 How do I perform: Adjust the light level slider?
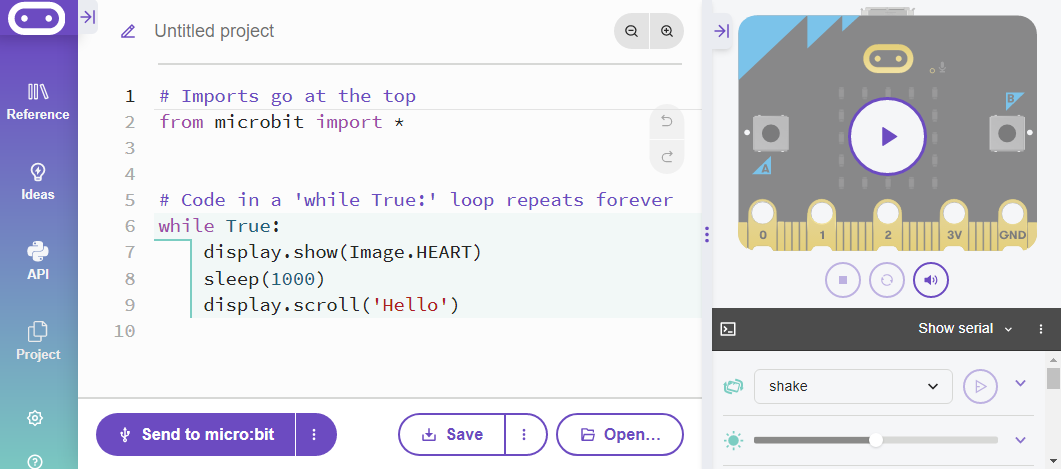[876, 441]
